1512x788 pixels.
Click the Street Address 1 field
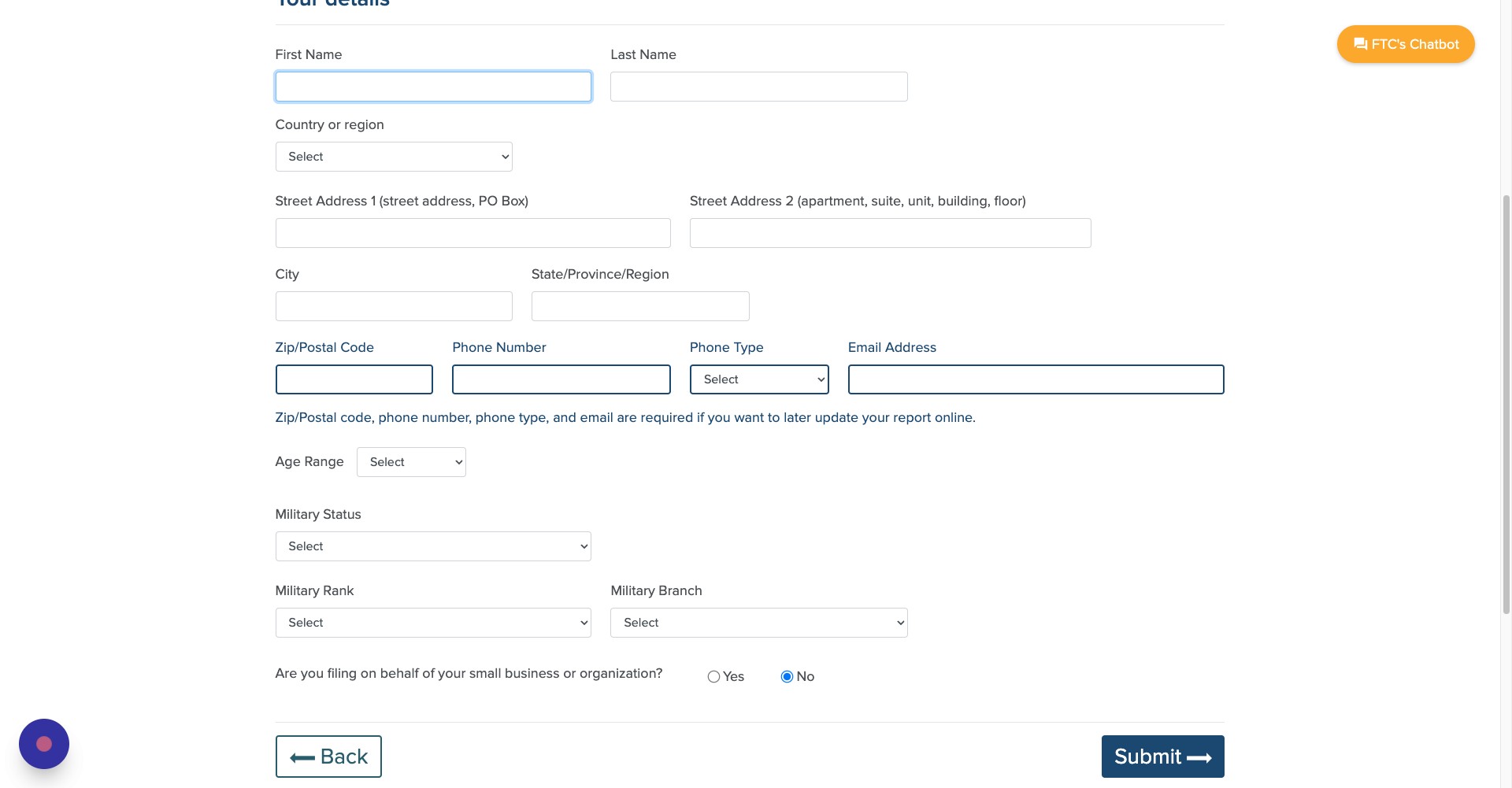pos(472,233)
